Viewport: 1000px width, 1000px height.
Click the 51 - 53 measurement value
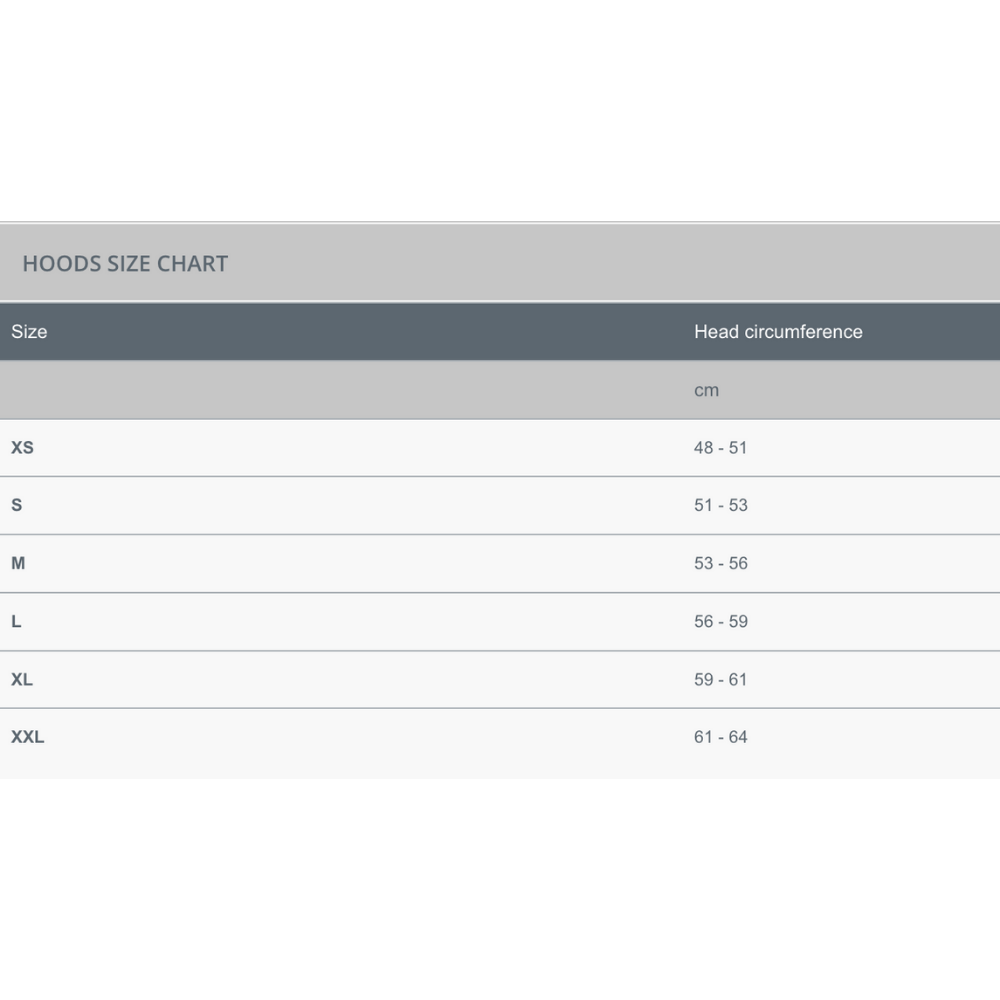click(720, 505)
